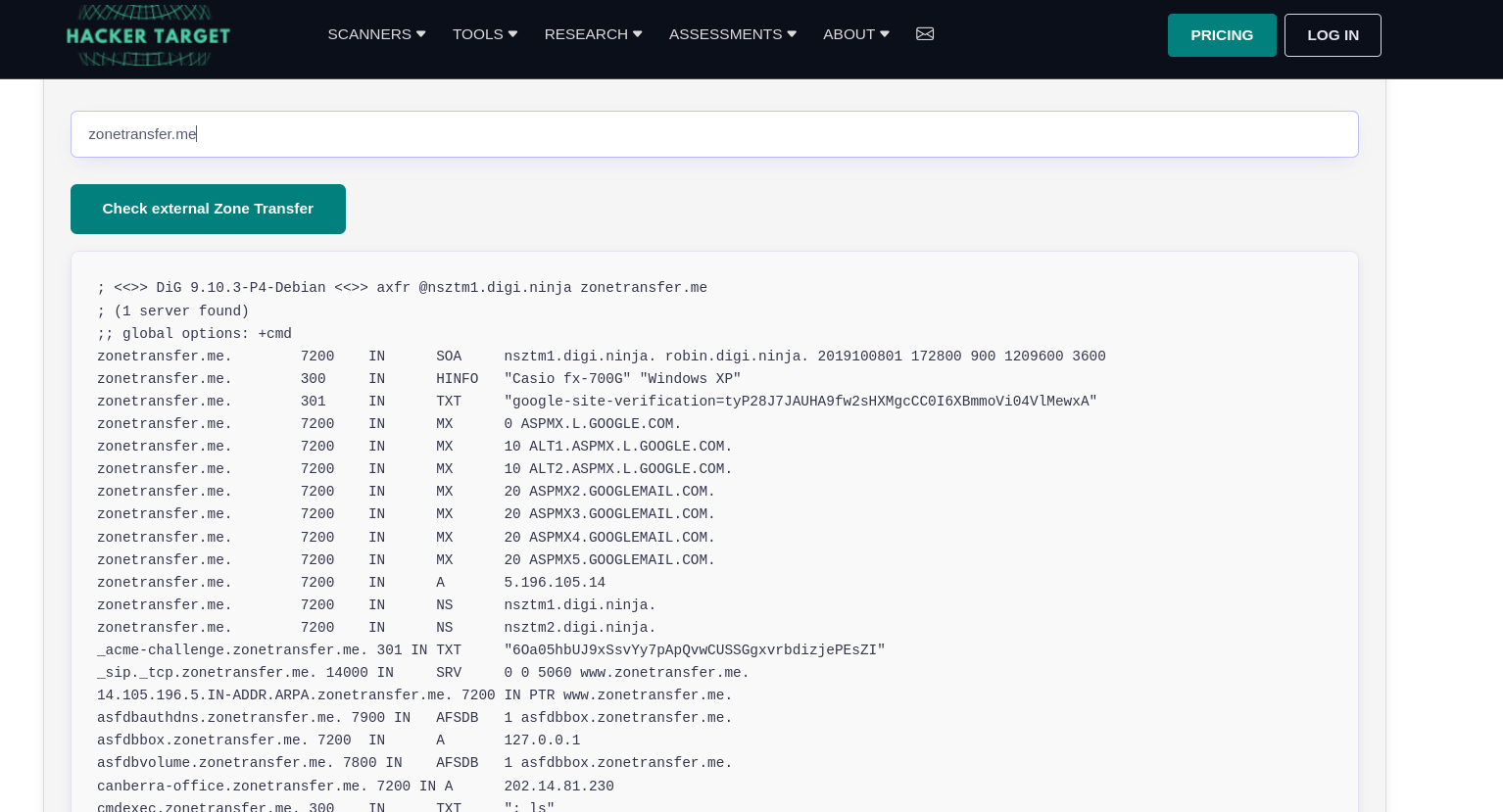Expand the RESEARCH dropdown menu
The image size is (1503, 812).
click(593, 34)
